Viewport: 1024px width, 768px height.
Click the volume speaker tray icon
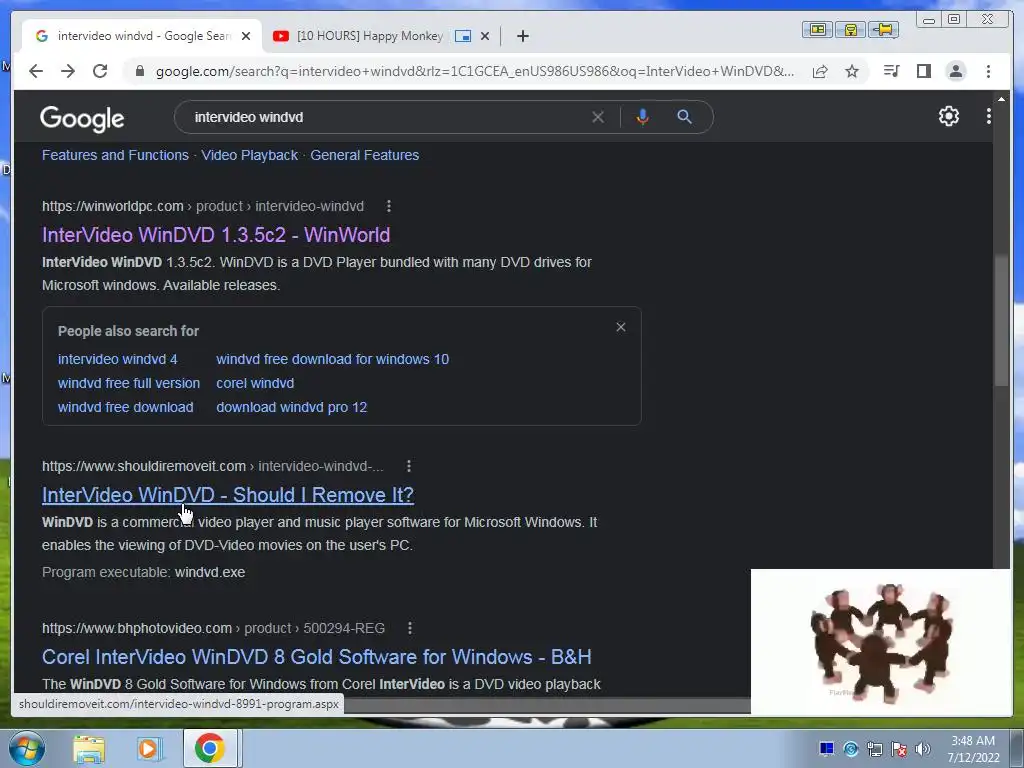[x=923, y=749]
